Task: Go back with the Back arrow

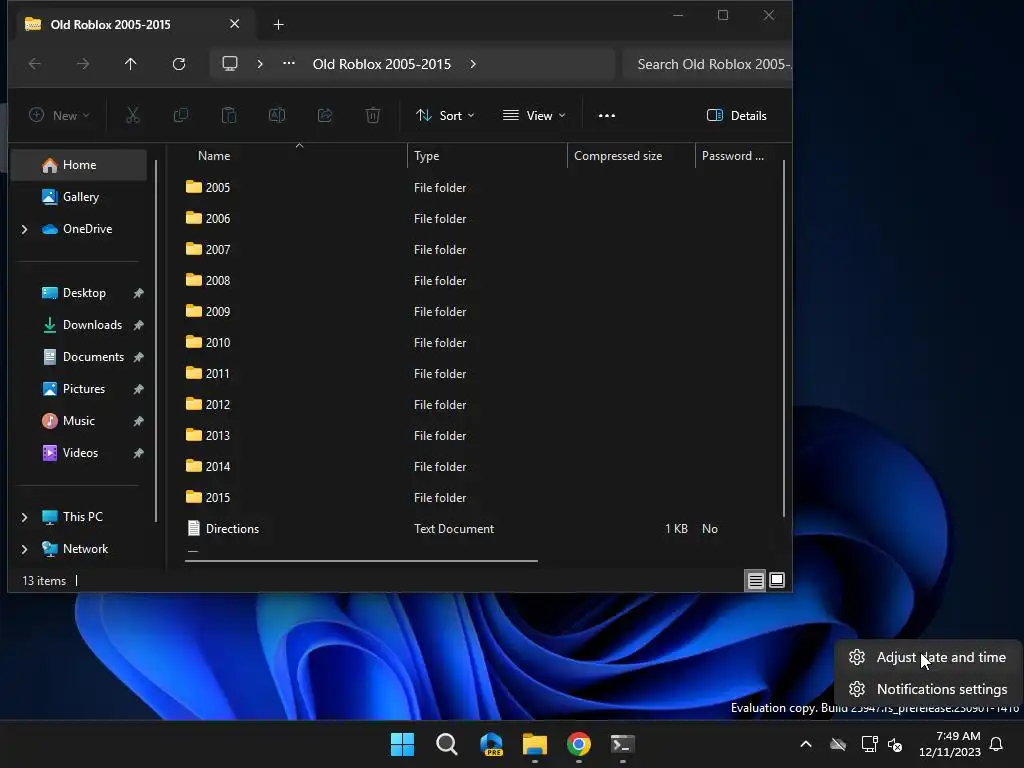Action: click(35, 64)
